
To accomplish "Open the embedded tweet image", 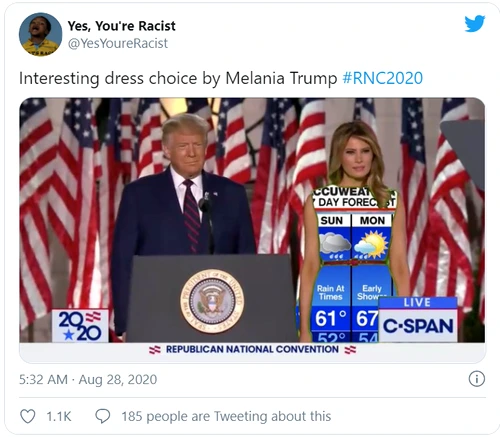I will coord(252,230).
